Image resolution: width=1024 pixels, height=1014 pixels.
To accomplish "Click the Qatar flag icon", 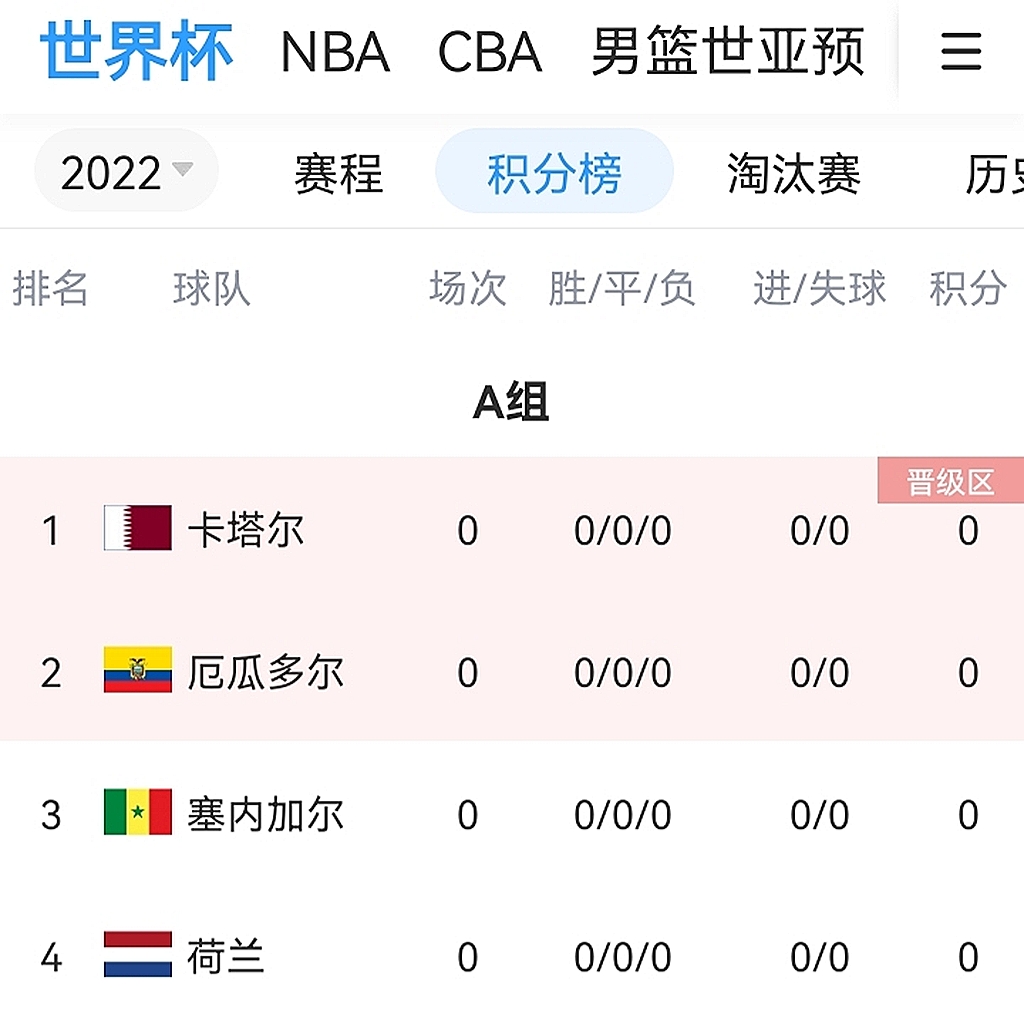I will click(138, 529).
